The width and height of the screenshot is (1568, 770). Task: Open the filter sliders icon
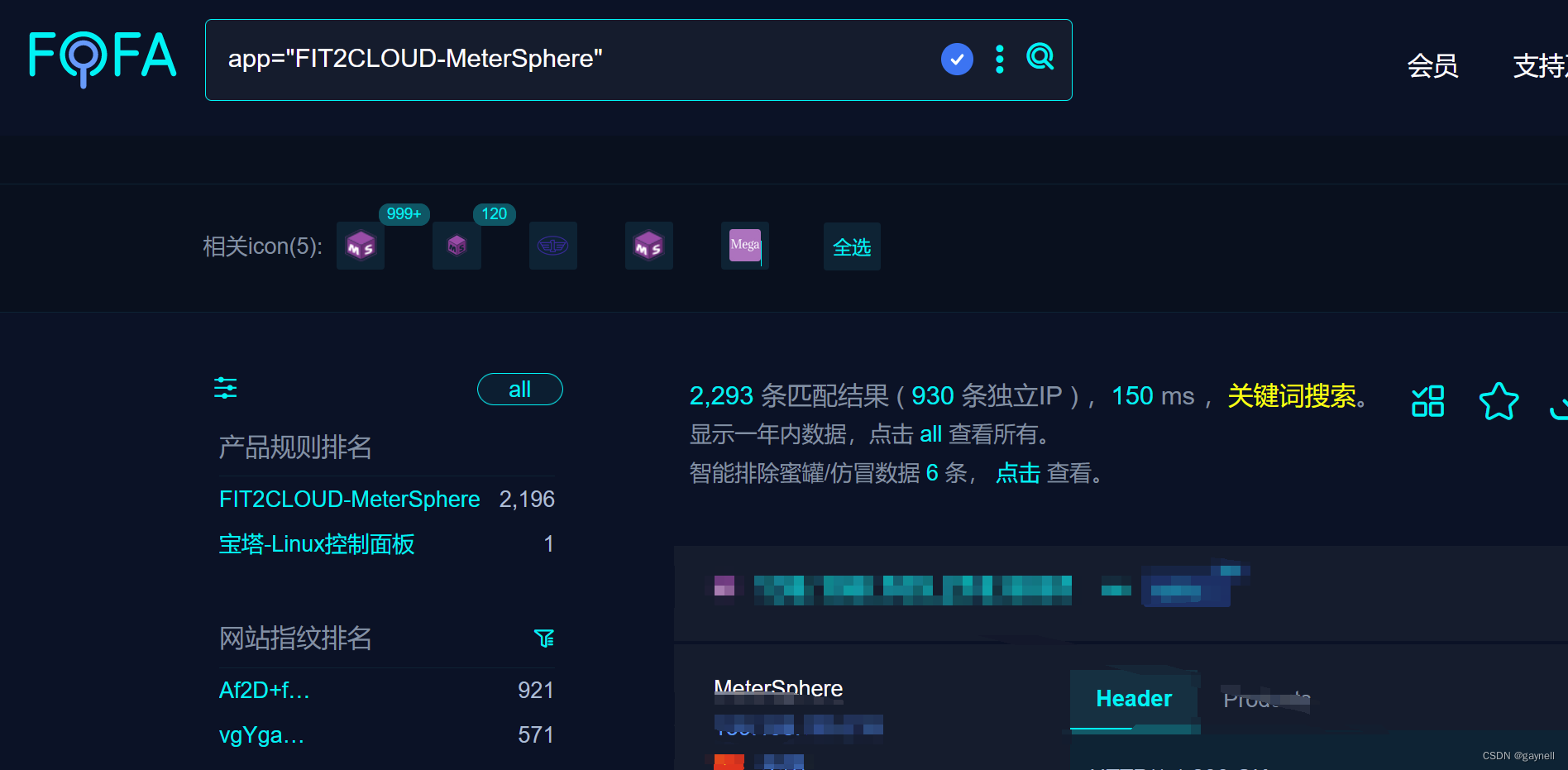(226, 388)
